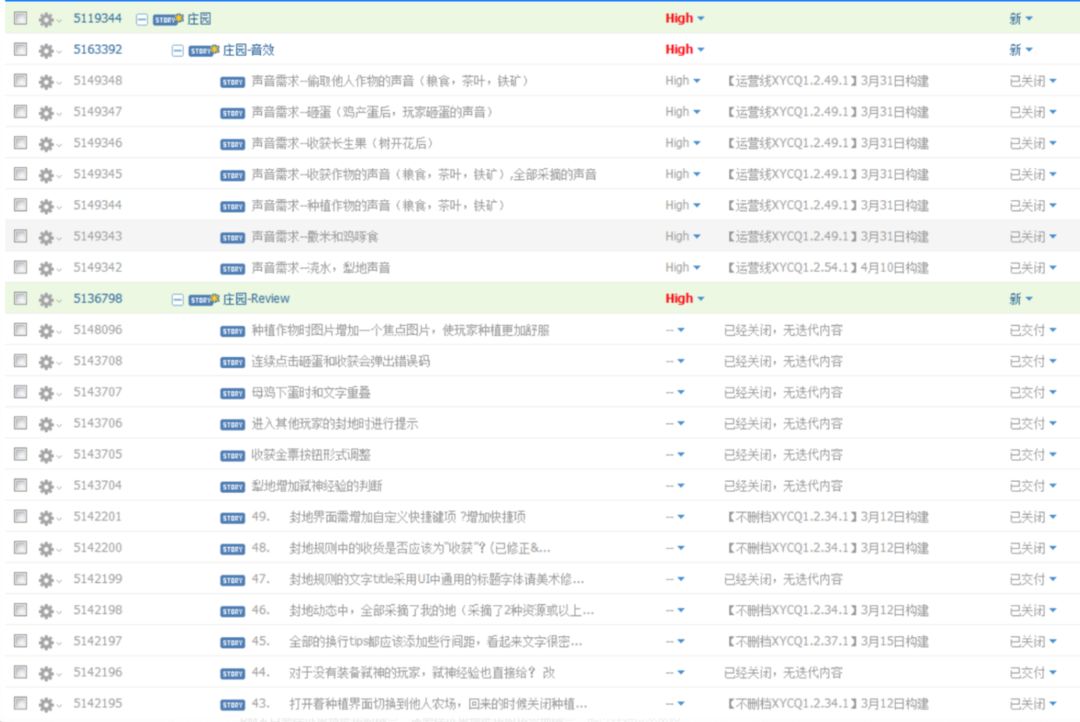
Task: Open the empty priority dropdown for 5143705
Action: 675,455
